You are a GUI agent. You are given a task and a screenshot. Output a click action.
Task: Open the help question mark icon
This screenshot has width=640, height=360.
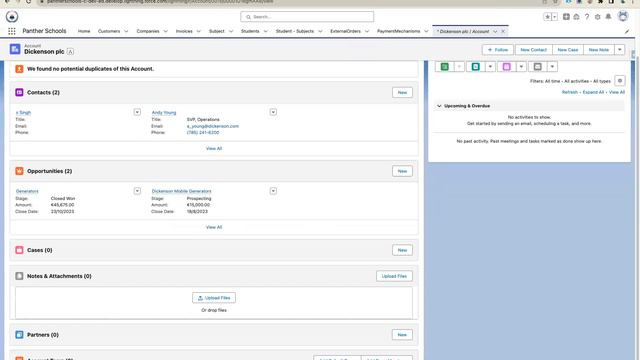click(x=587, y=17)
